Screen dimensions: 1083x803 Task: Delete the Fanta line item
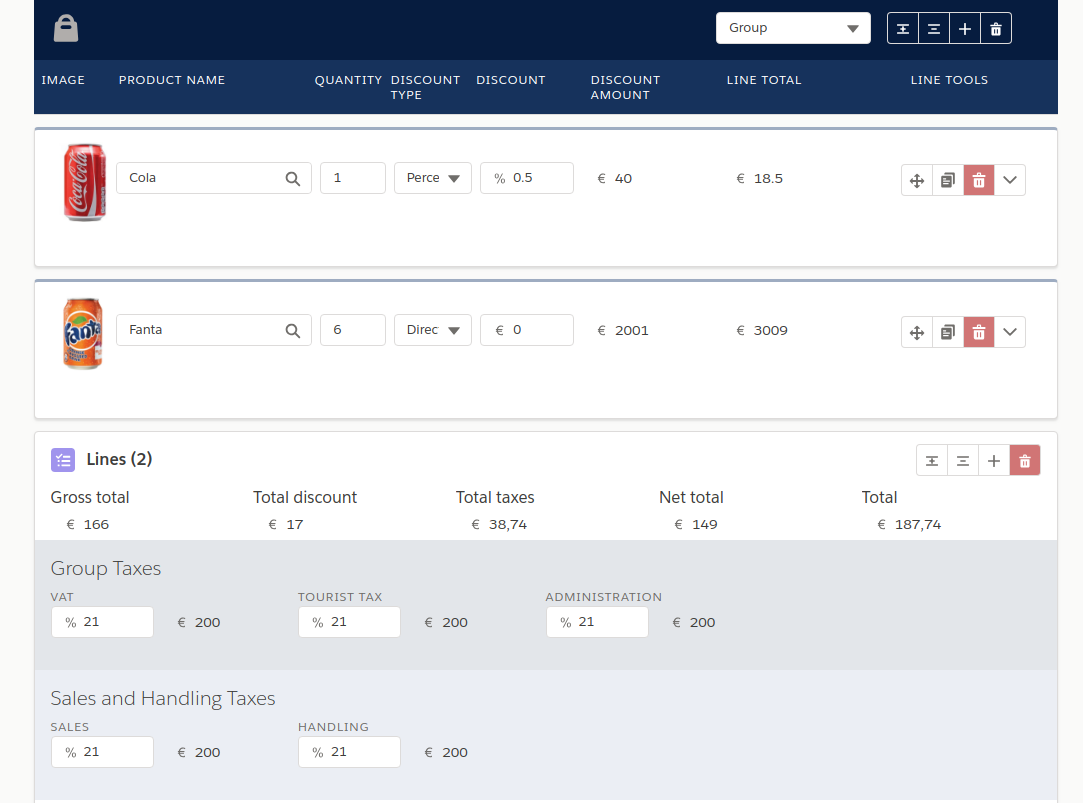979,332
